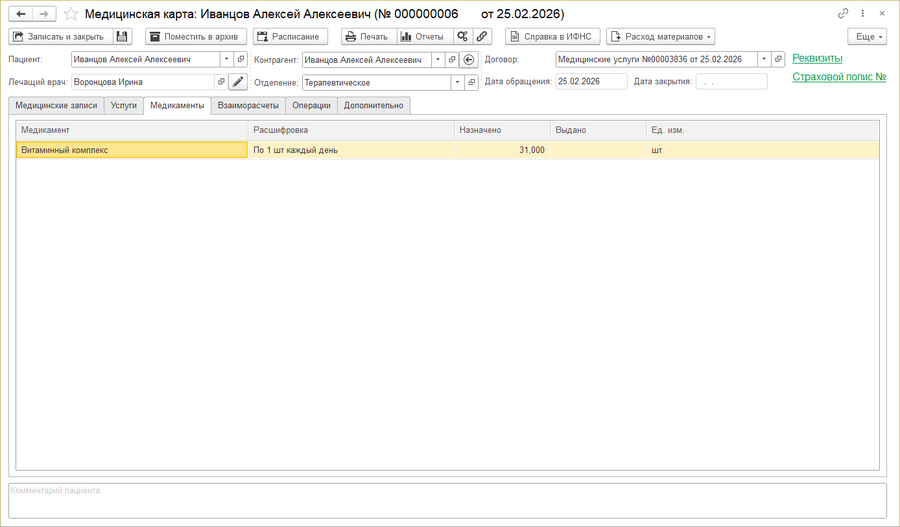
Task: Click the empty Дата закрытия field
Action: (731, 82)
